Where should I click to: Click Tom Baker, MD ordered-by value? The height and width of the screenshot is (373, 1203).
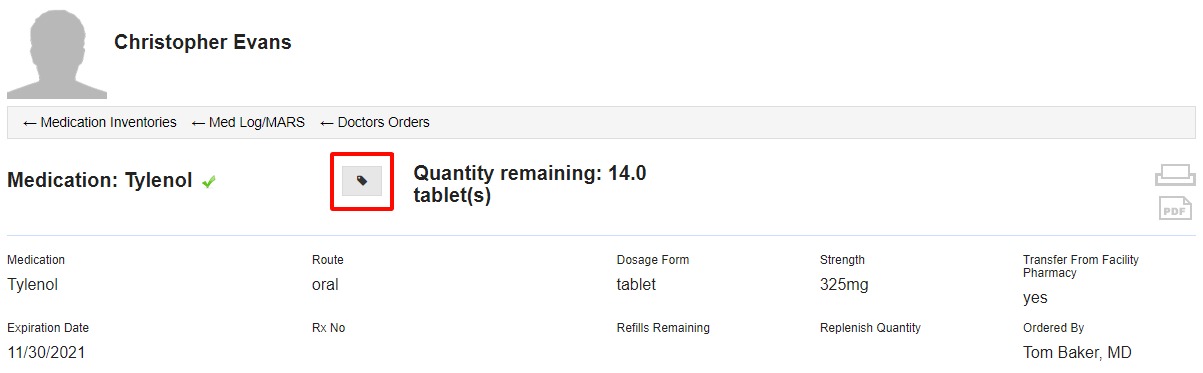point(1077,352)
